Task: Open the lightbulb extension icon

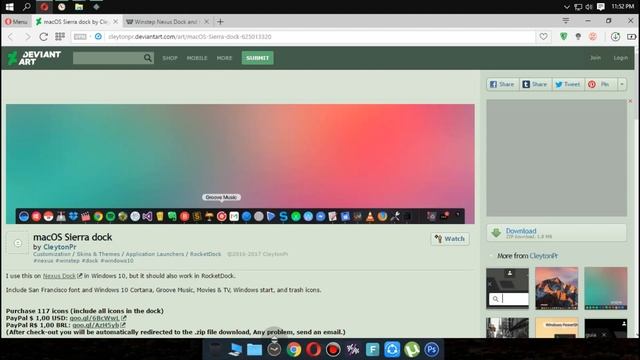Action: pos(578,37)
